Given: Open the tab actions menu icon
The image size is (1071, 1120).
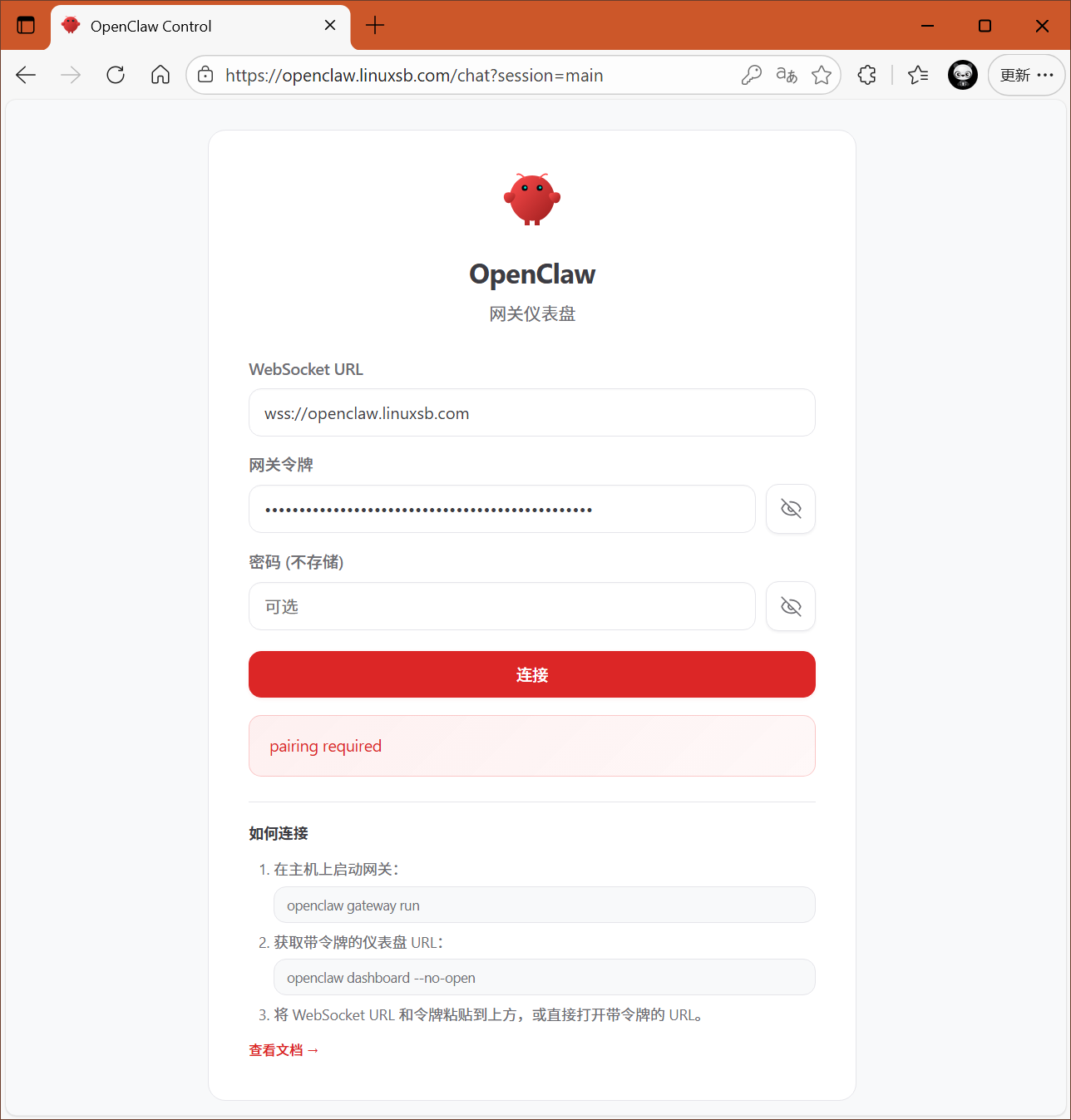Looking at the screenshot, I should tap(26, 26).
